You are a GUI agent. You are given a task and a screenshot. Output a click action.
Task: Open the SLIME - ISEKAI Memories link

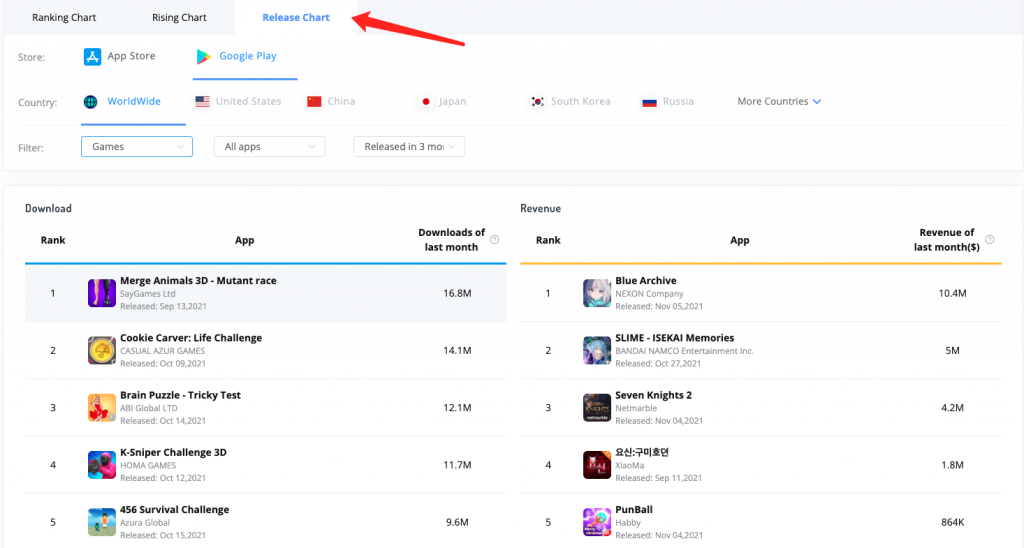click(674, 338)
